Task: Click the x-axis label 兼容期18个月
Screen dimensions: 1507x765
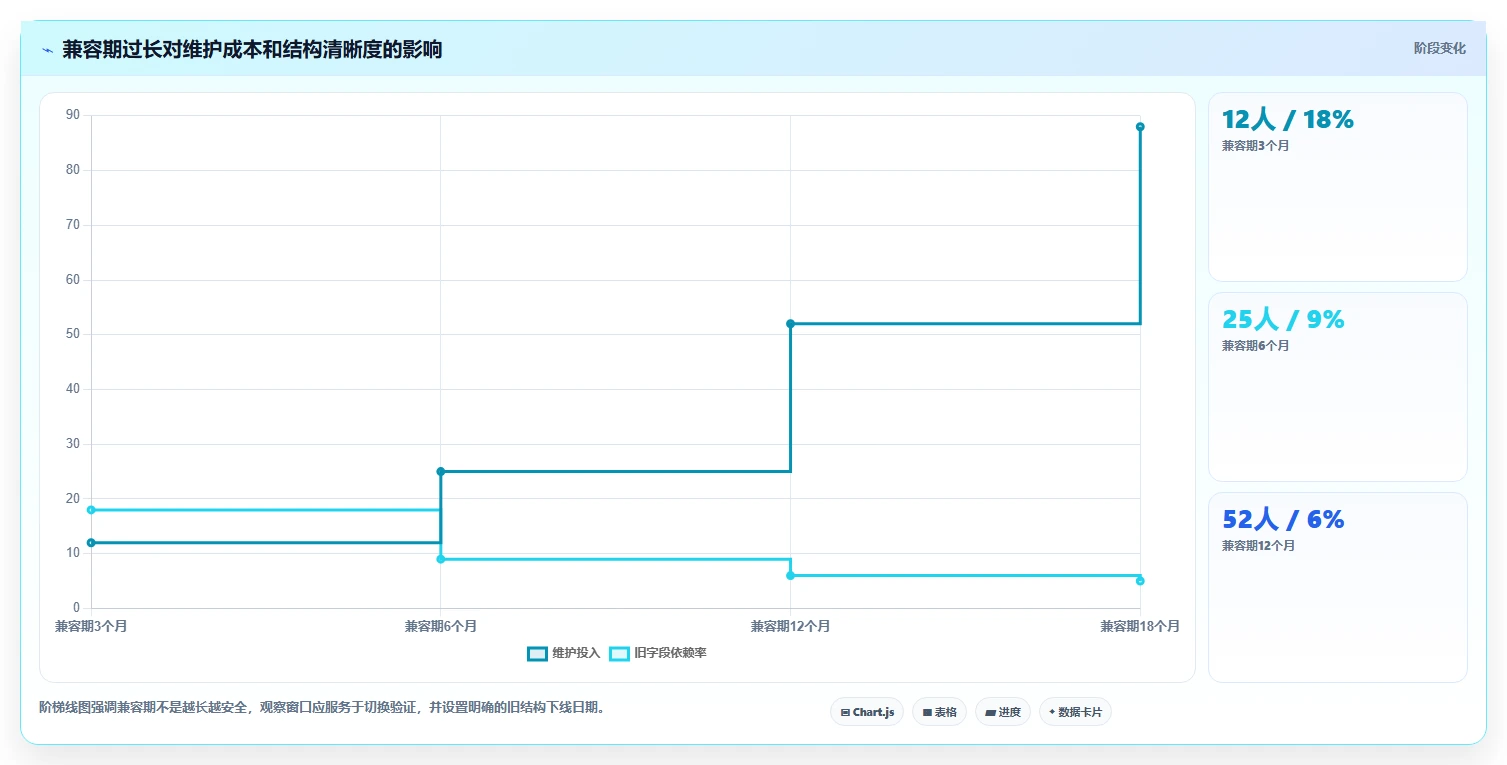Action: [x=1140, y=626]
